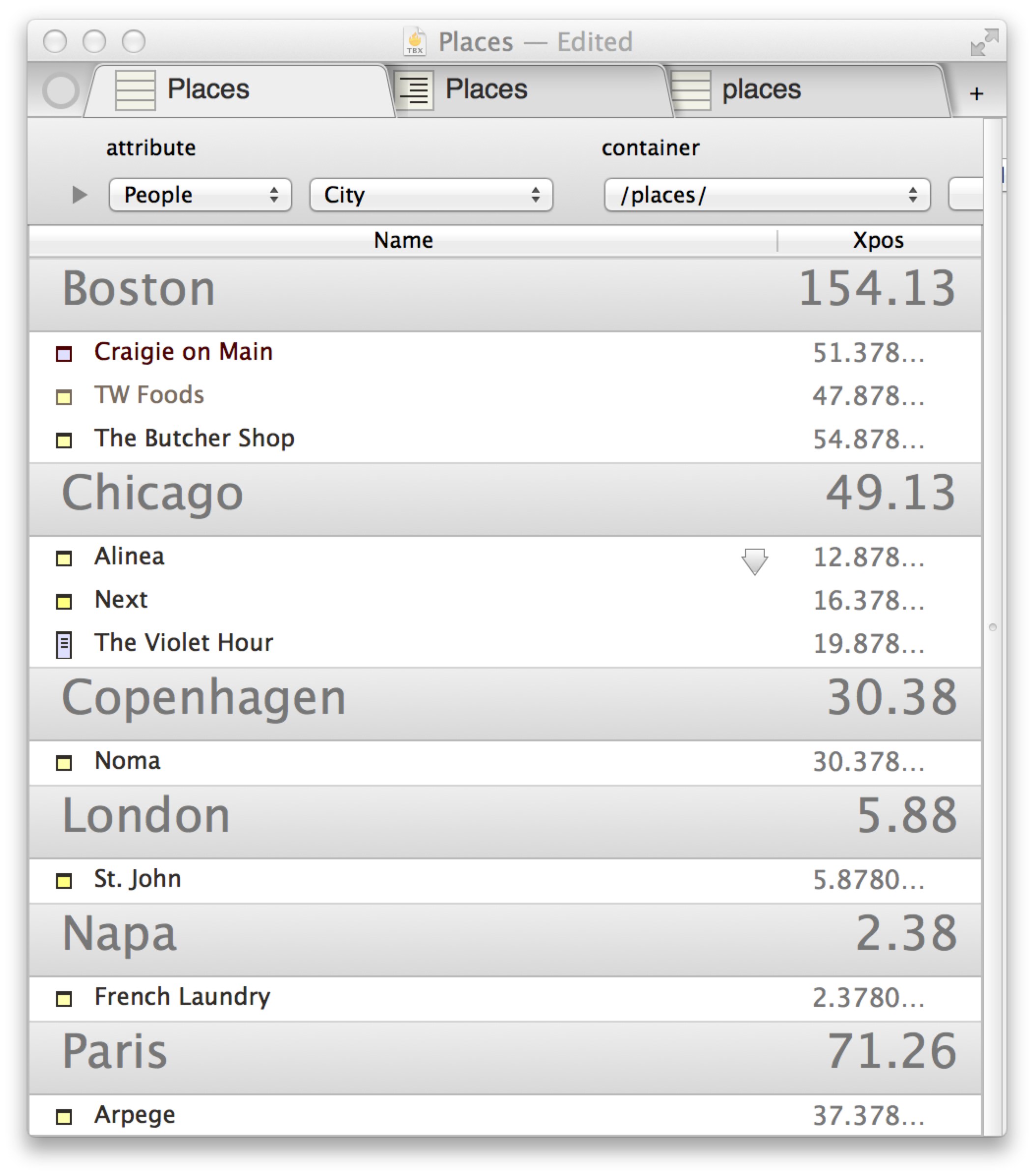Viewport: 1034px width, 1176px height.
Task: Click Xpos value 12.878... for Alinea
Action: coord(868,558)
